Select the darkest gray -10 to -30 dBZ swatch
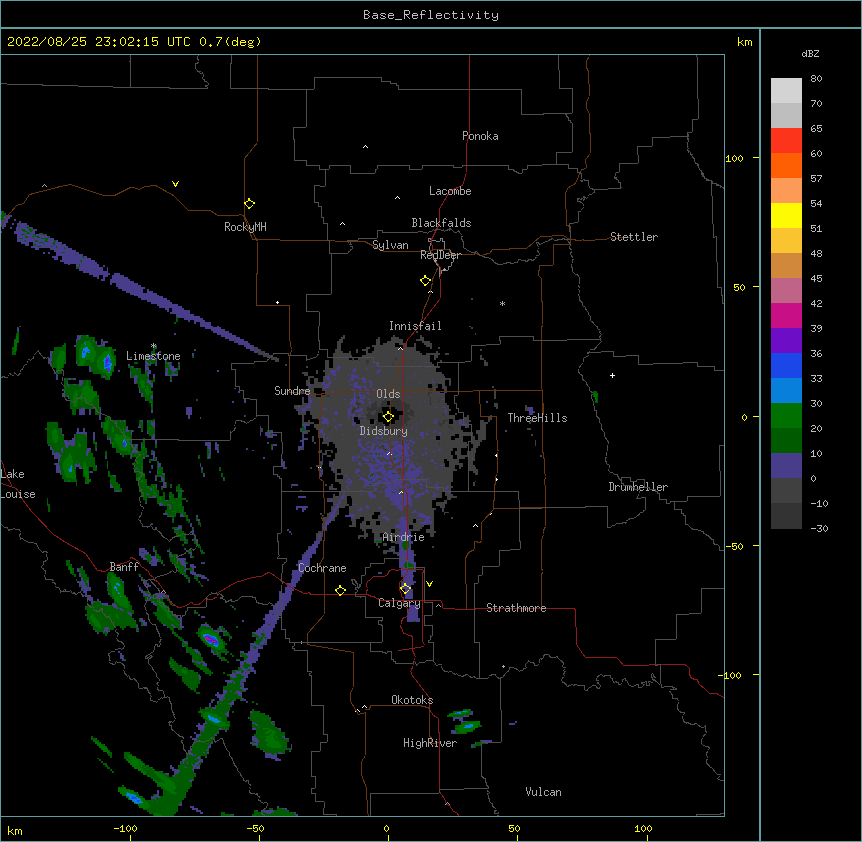Screen dimensions: 862x842 click(x=786, y=516)
